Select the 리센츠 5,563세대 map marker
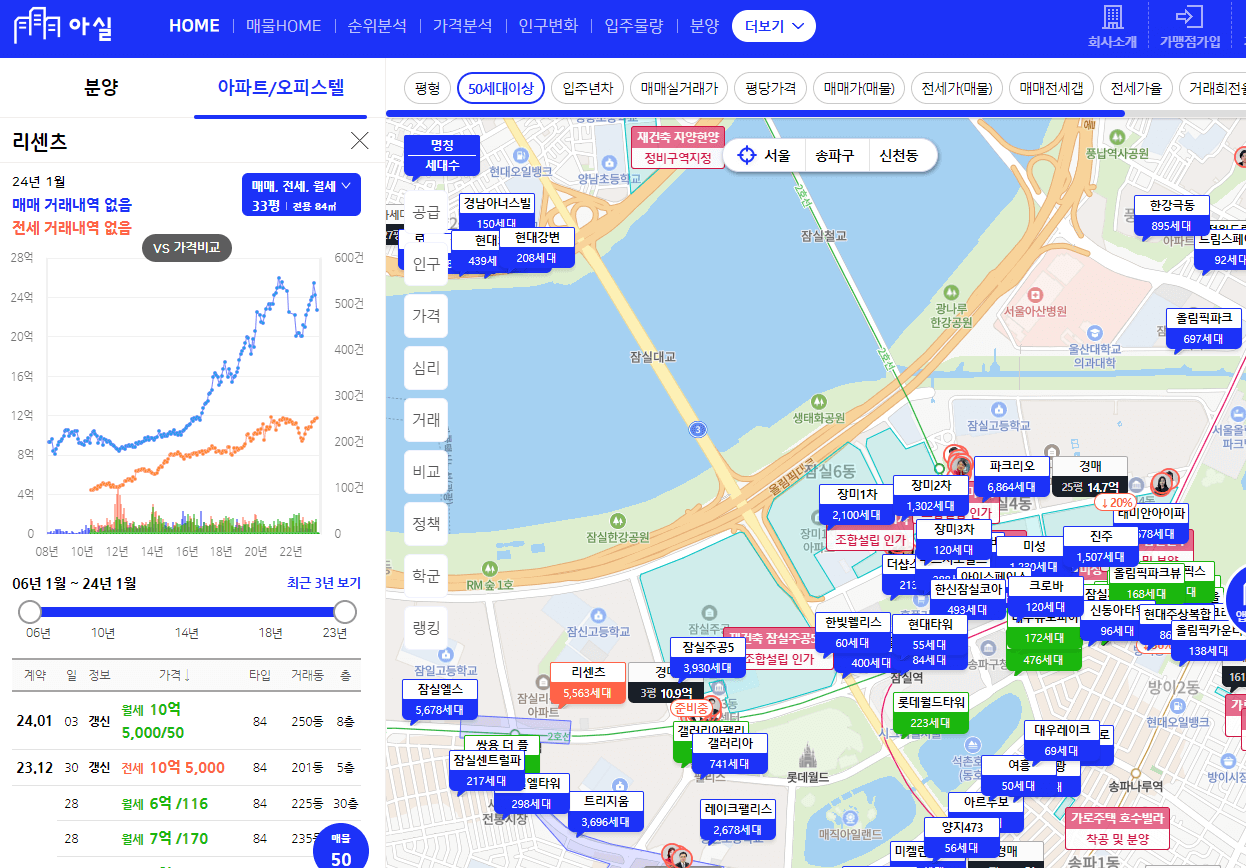 click(x=588, y=682)
